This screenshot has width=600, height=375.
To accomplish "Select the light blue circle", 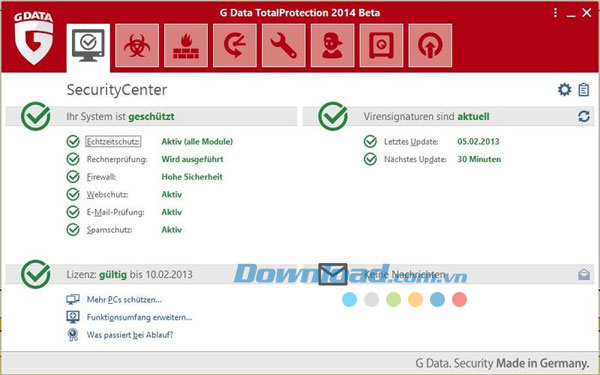I will point(349,299).
